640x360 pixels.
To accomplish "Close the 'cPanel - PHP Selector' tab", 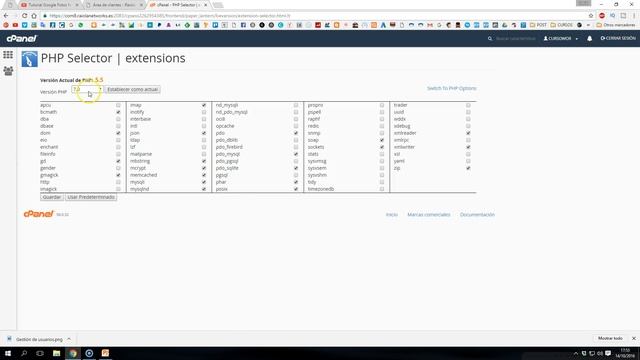I will (x=206, y=5).
